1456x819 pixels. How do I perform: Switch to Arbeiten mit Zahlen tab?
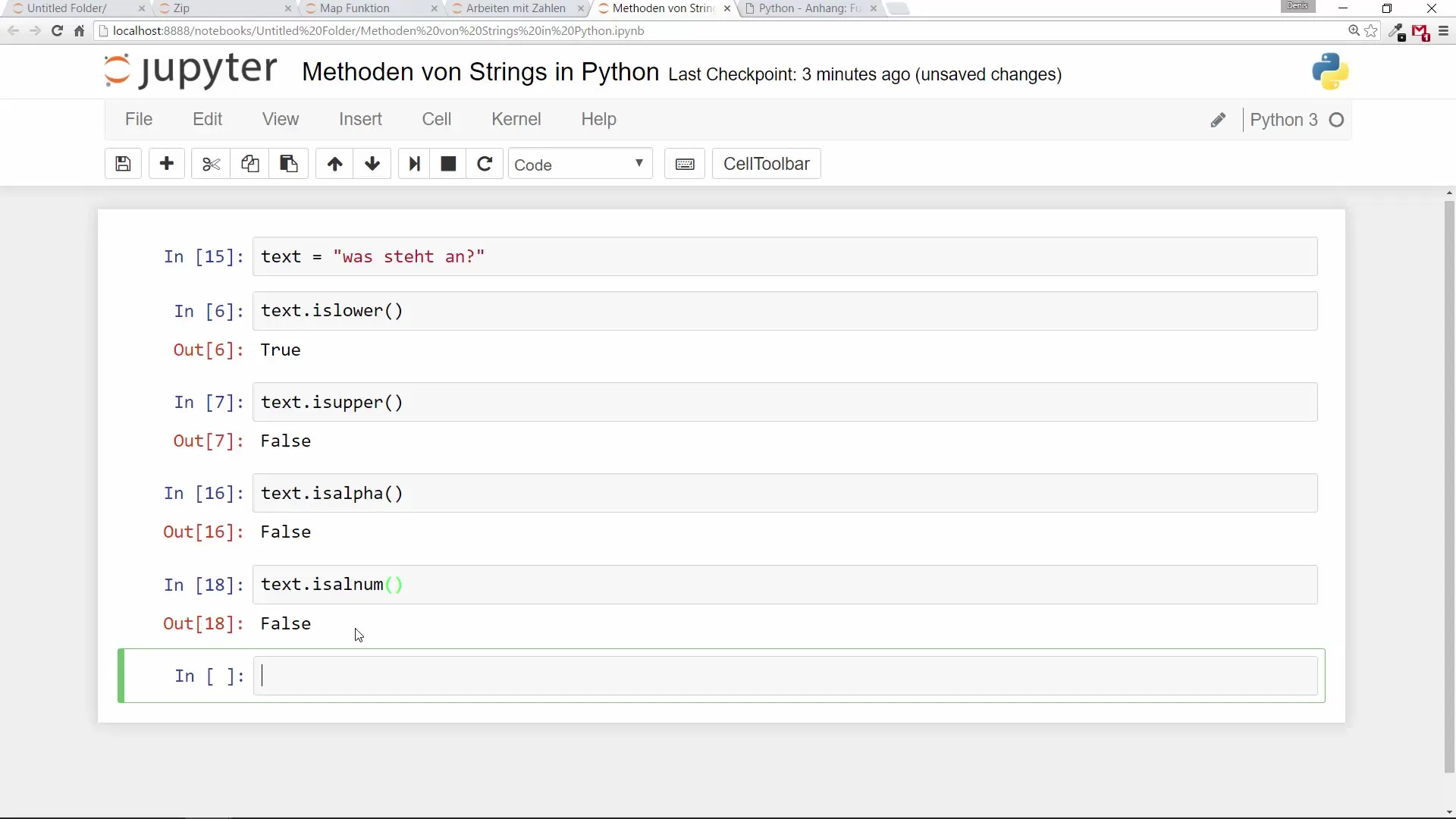(515, 8)
